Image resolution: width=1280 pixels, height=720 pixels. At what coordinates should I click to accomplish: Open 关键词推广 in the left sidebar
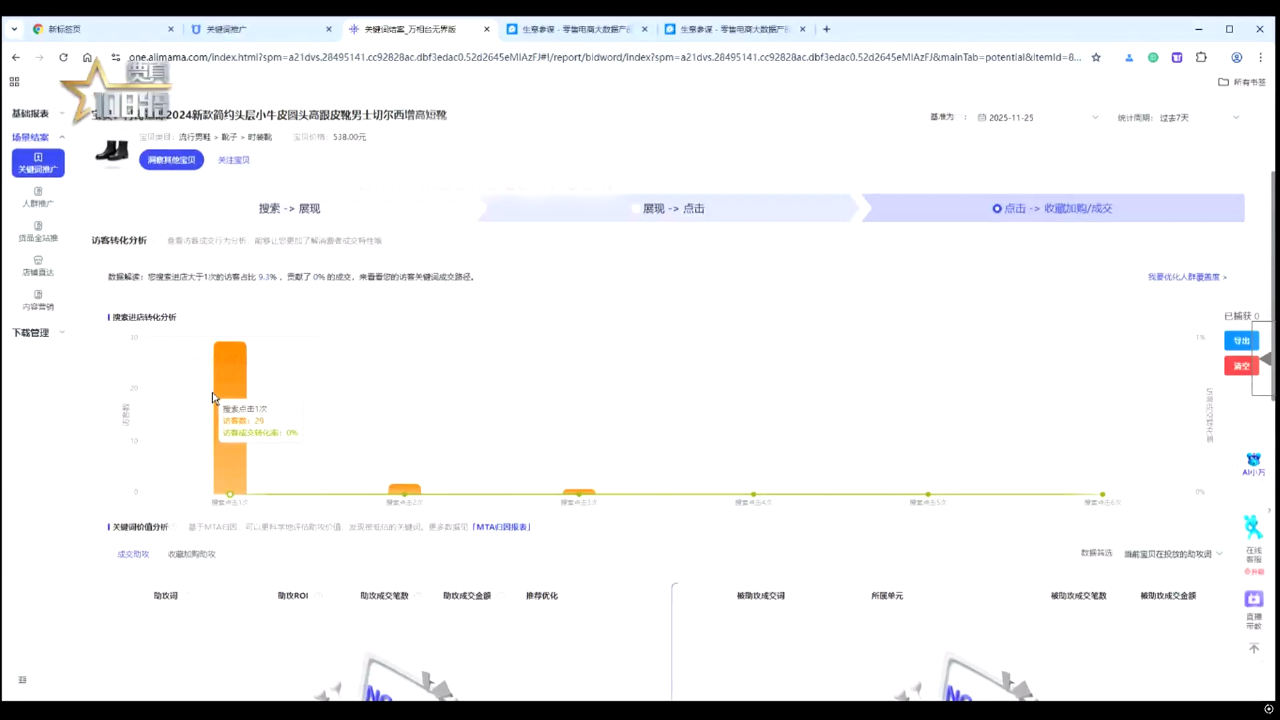click(38, 163)
